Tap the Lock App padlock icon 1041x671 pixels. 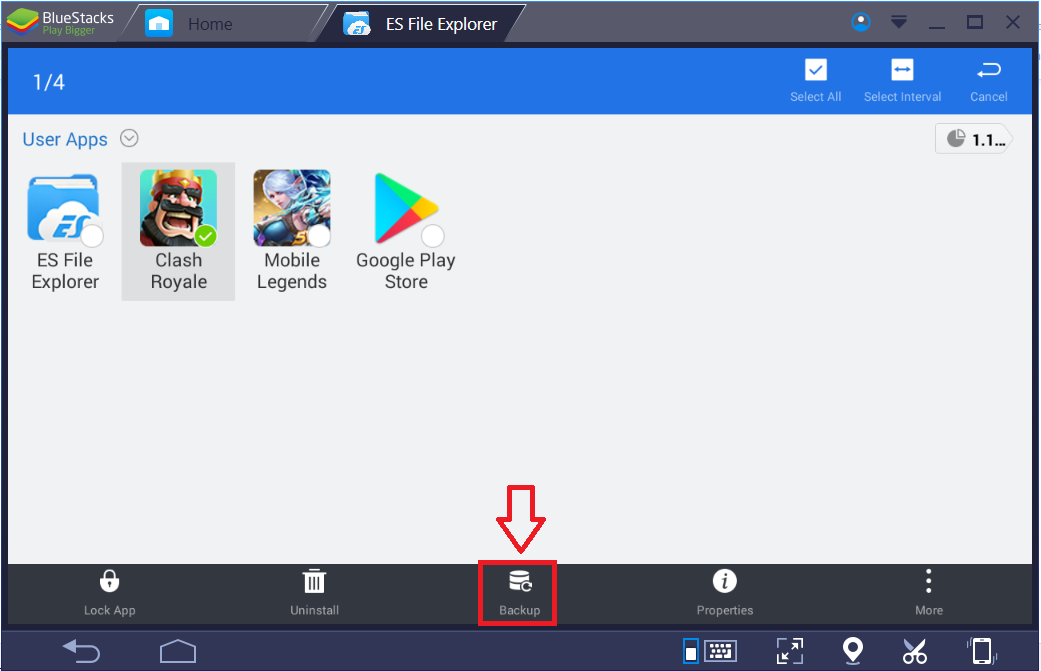110,581
